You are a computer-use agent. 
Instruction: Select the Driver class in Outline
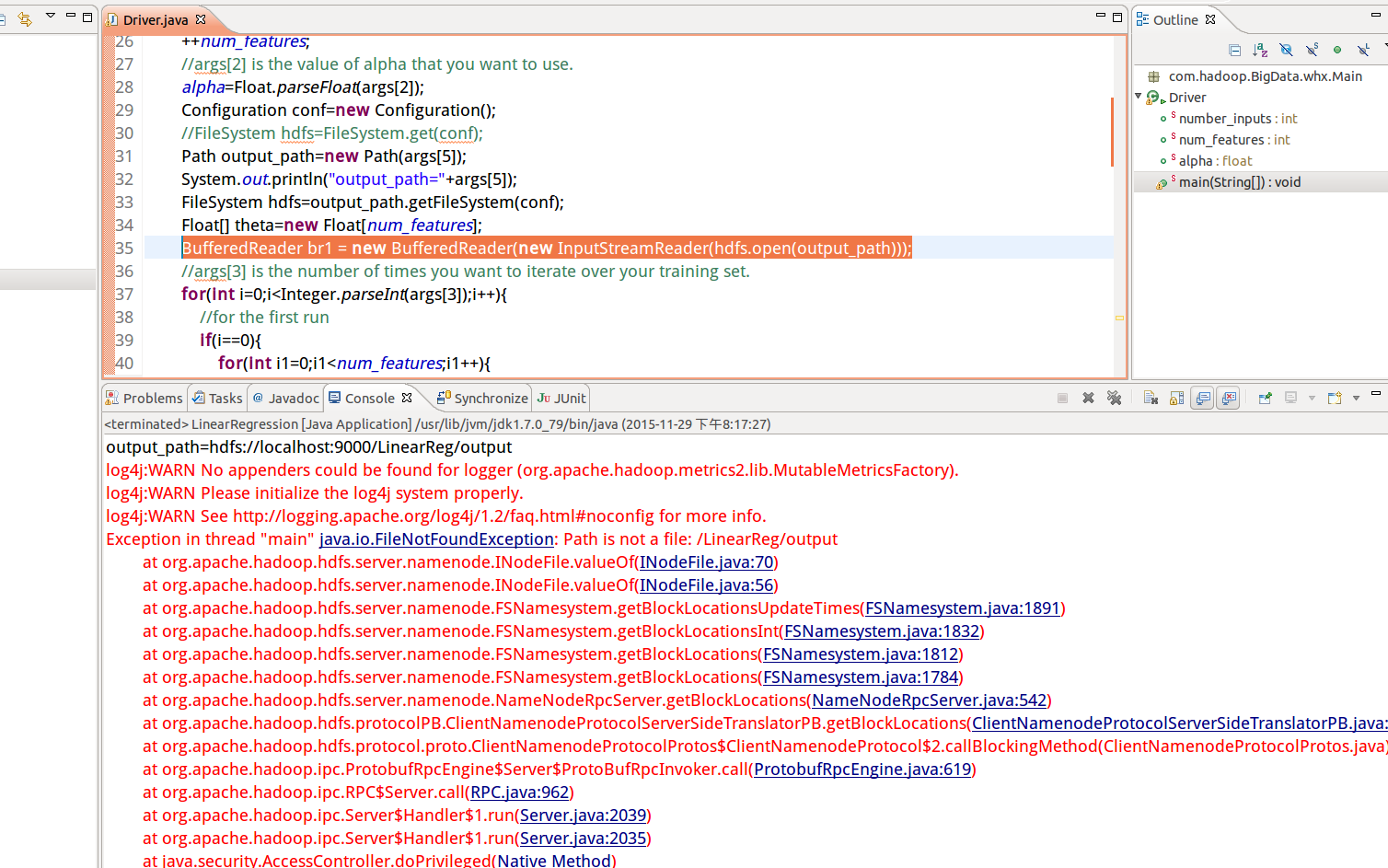pos(1186,98)
